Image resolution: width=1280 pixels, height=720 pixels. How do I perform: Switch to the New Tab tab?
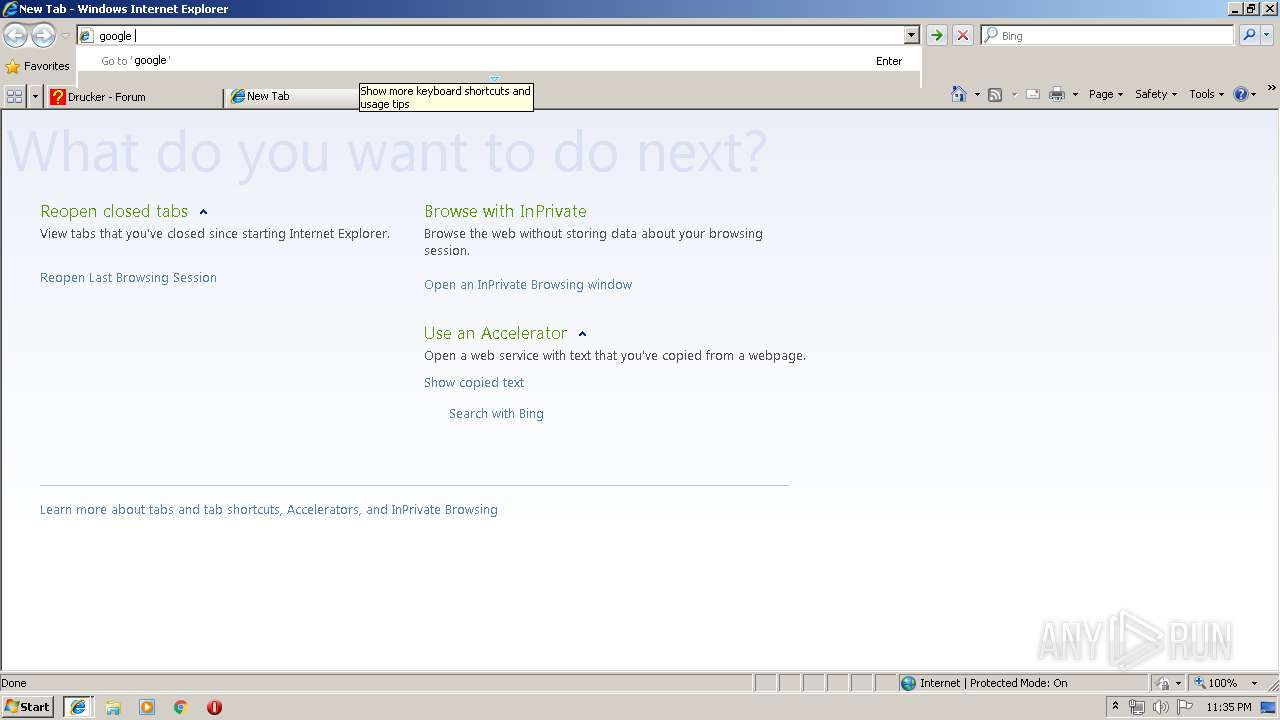coord(292,97)
